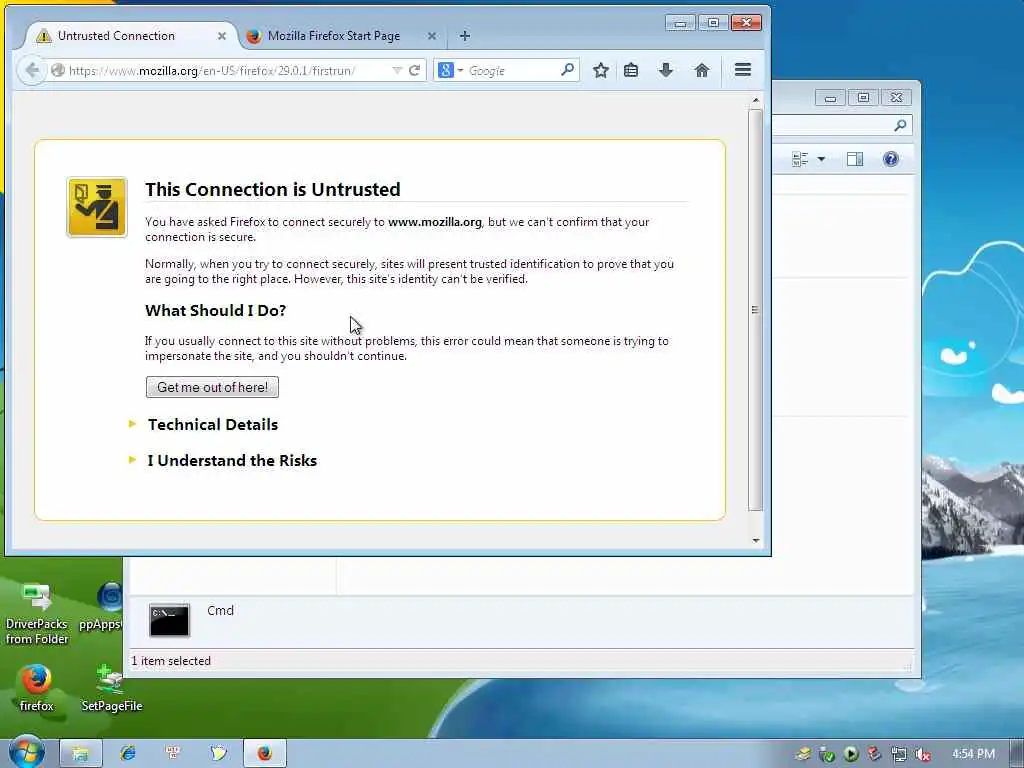
Task: Click the yellow passport officer warning icon
Action: pyautogui.click(x=97, y=207)
